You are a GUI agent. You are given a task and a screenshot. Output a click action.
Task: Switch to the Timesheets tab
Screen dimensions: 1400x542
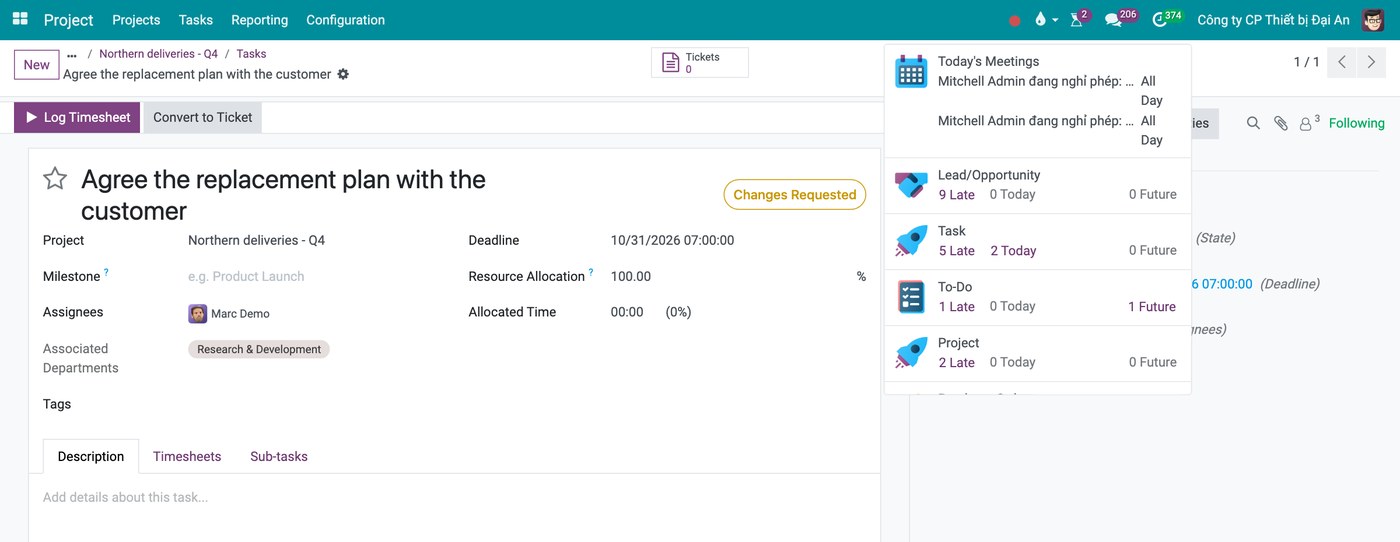(x=187, y=456)
